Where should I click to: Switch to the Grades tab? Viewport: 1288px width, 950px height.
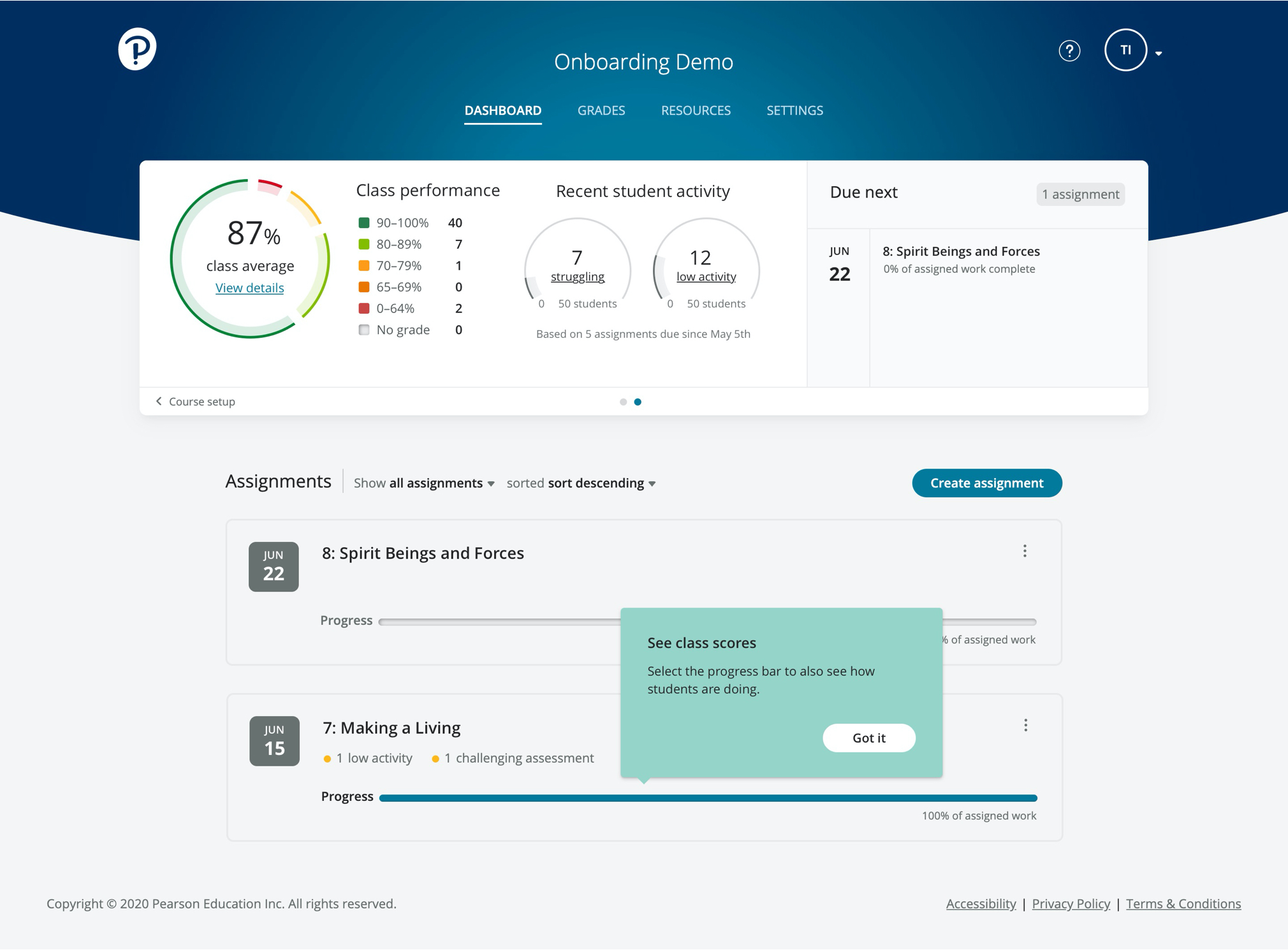[601, 110]
